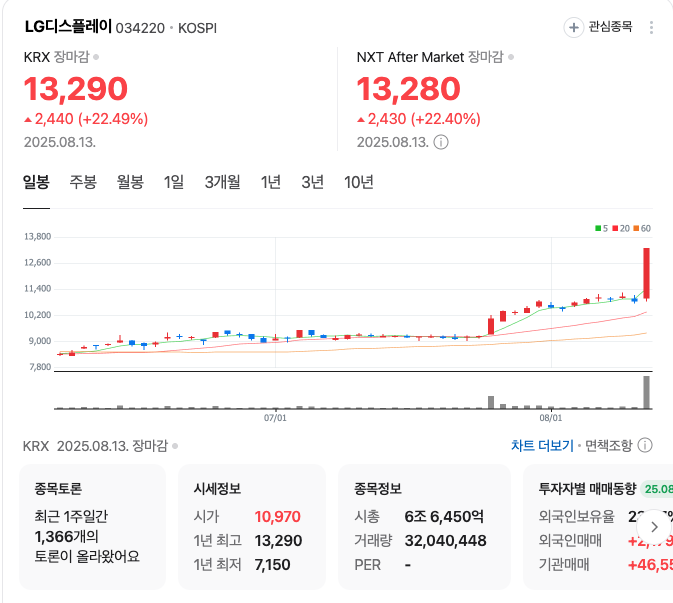Image resolution: width=673 pixels, height=603 pixels.
Task: Click the PER label in 종목정보
Action: (367, 564)
